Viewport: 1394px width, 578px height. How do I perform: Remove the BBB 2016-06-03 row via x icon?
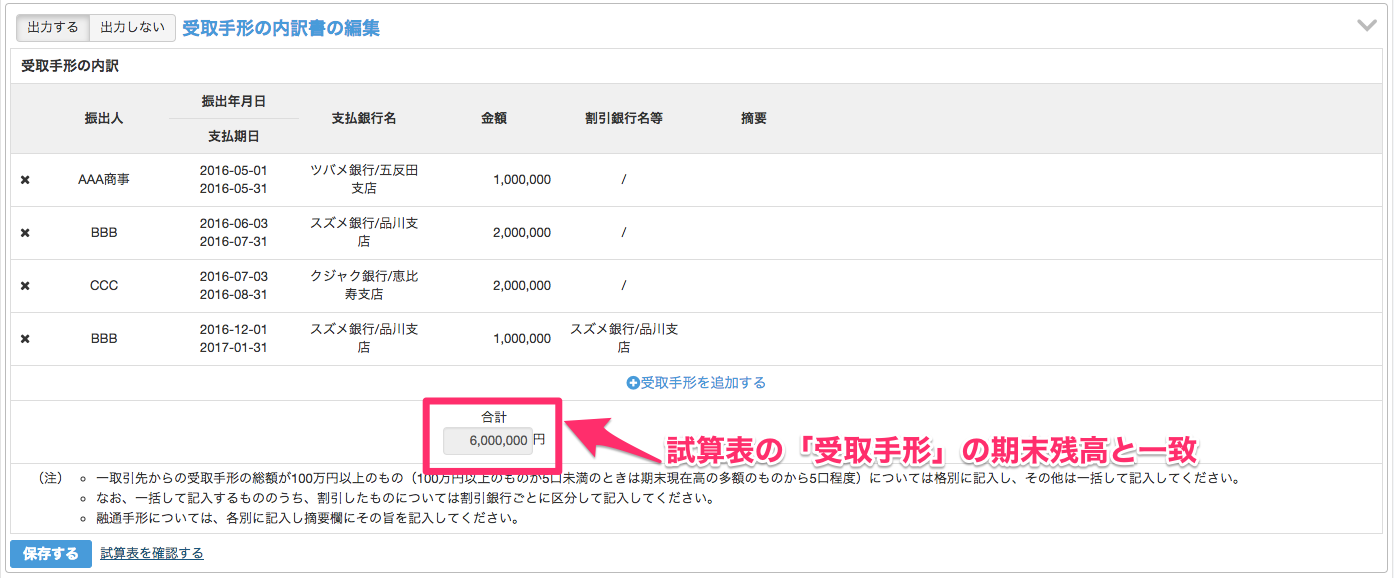click(x=25, y=233)
